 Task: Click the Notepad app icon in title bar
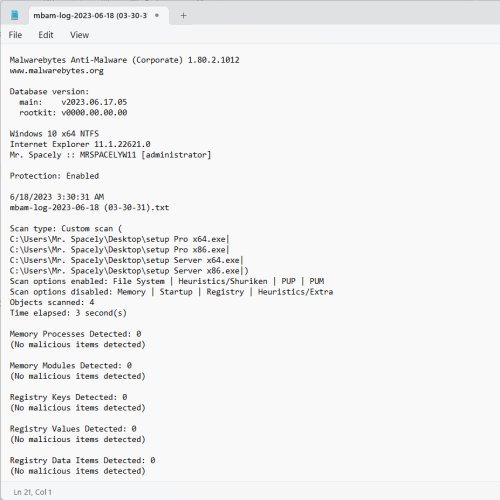point(14,15)
